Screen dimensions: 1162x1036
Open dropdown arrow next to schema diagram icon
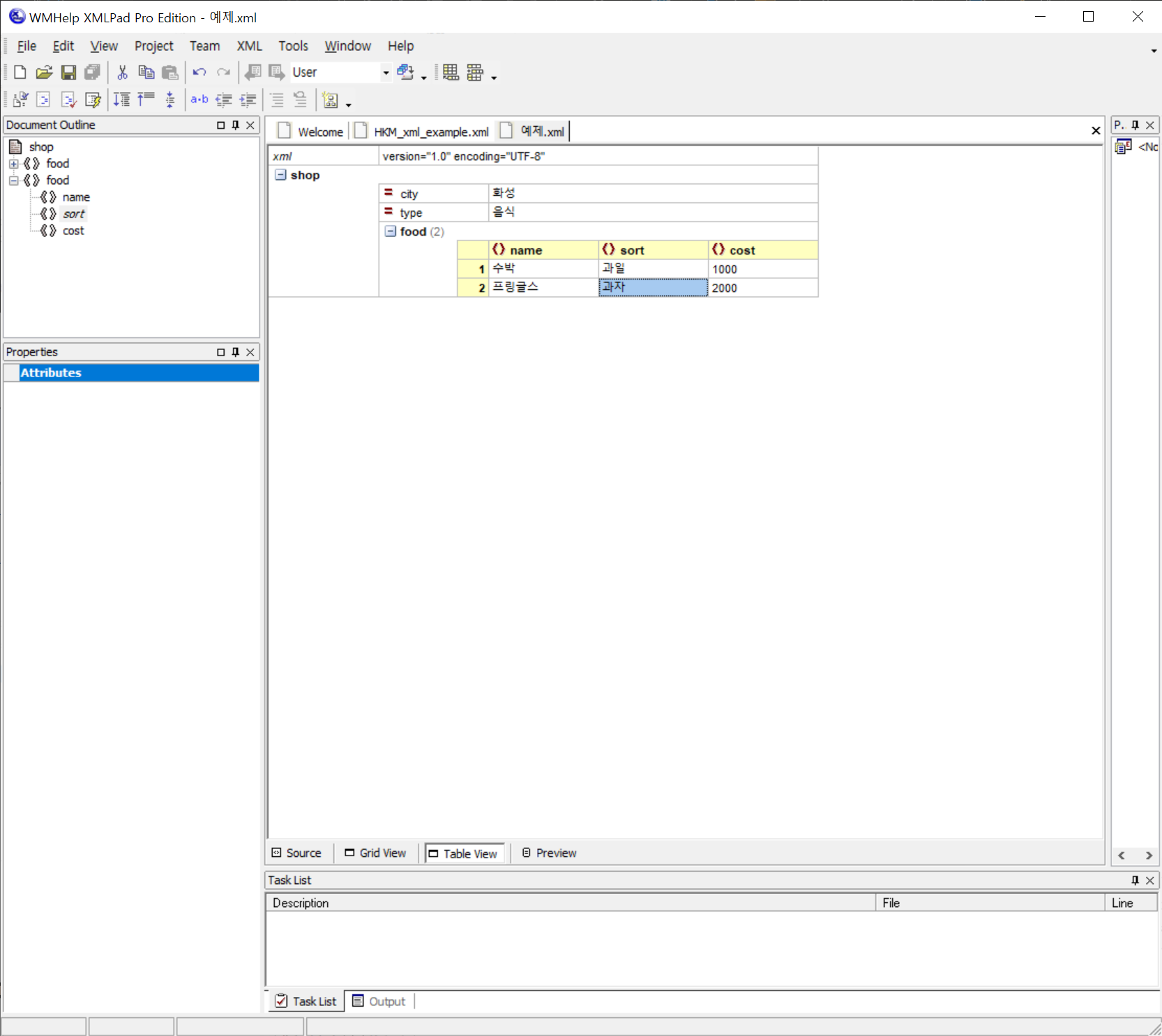pos(348,104)
